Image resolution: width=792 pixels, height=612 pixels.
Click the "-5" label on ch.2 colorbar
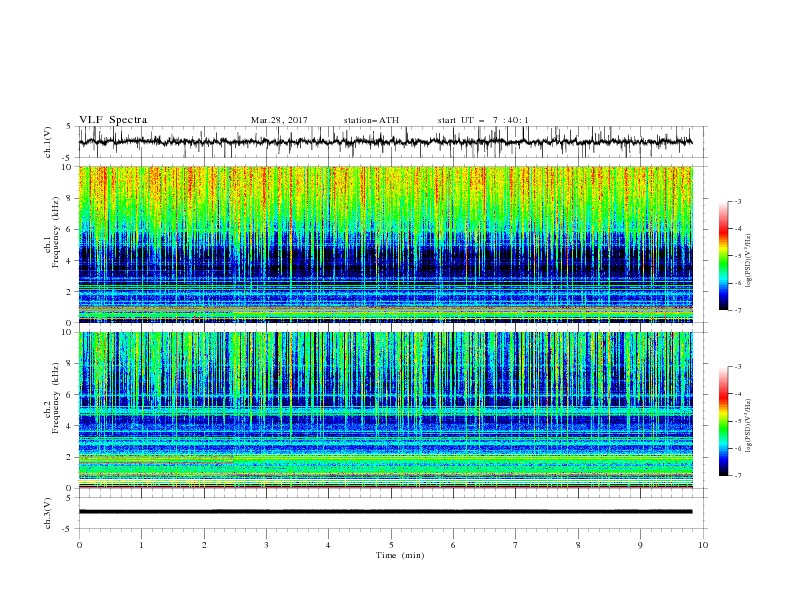[x=737, y=421]
